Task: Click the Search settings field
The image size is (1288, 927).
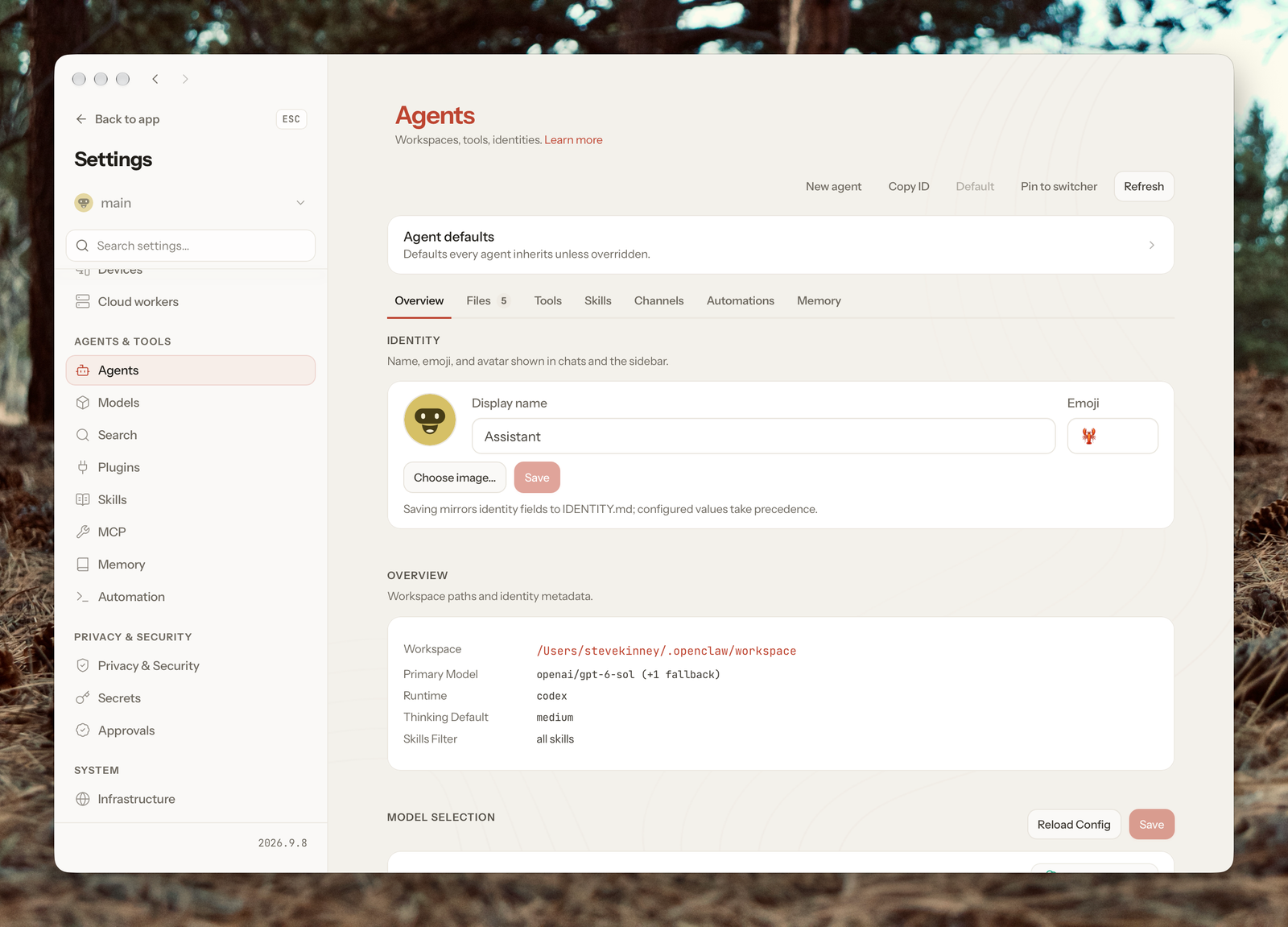Action: tap(191, 246)
